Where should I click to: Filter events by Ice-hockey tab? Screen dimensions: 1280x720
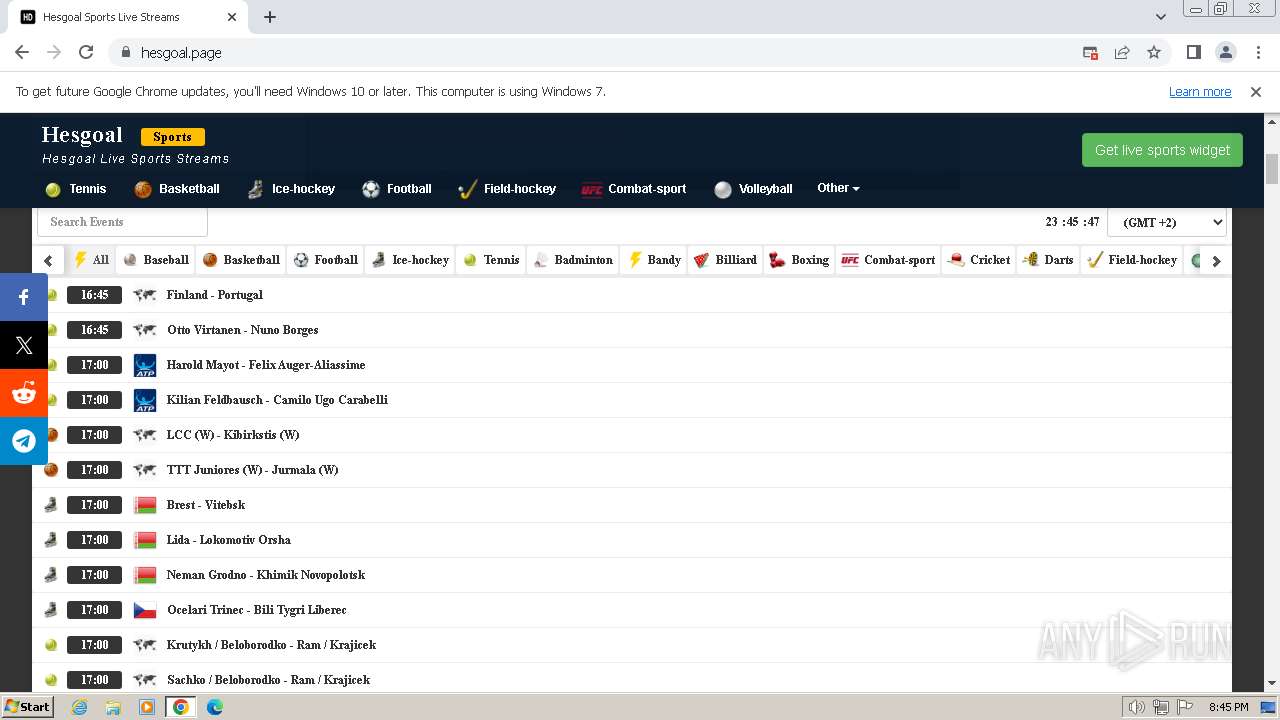coord(410,260)
